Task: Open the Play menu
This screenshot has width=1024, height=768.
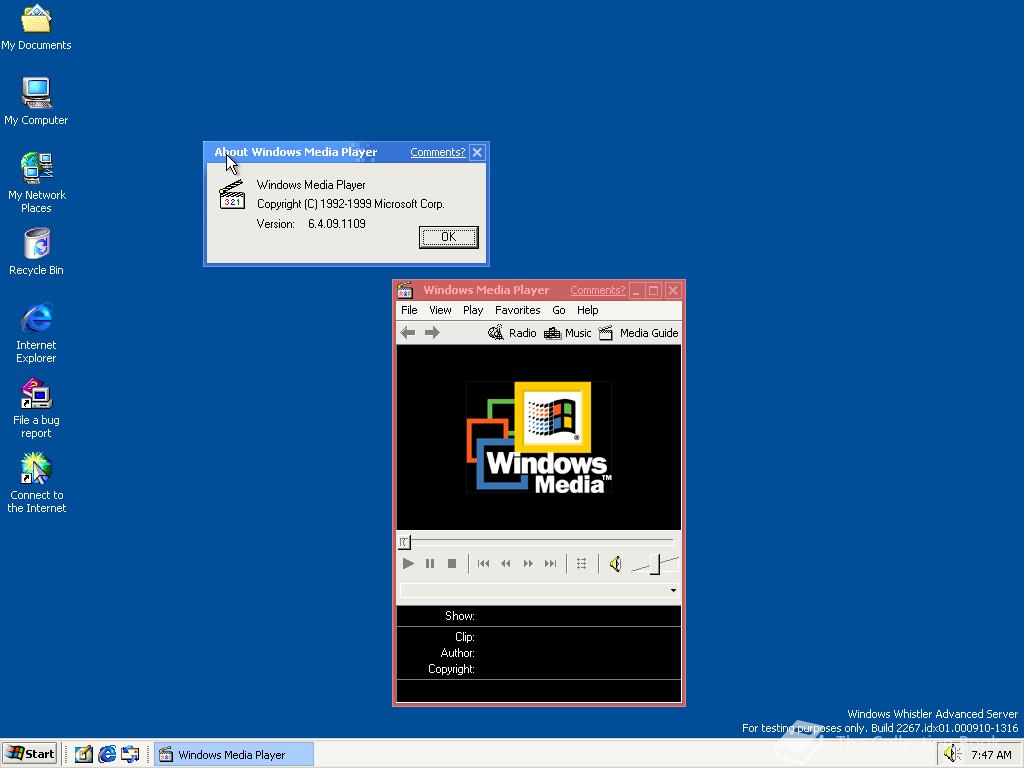Action: point(473,310)
